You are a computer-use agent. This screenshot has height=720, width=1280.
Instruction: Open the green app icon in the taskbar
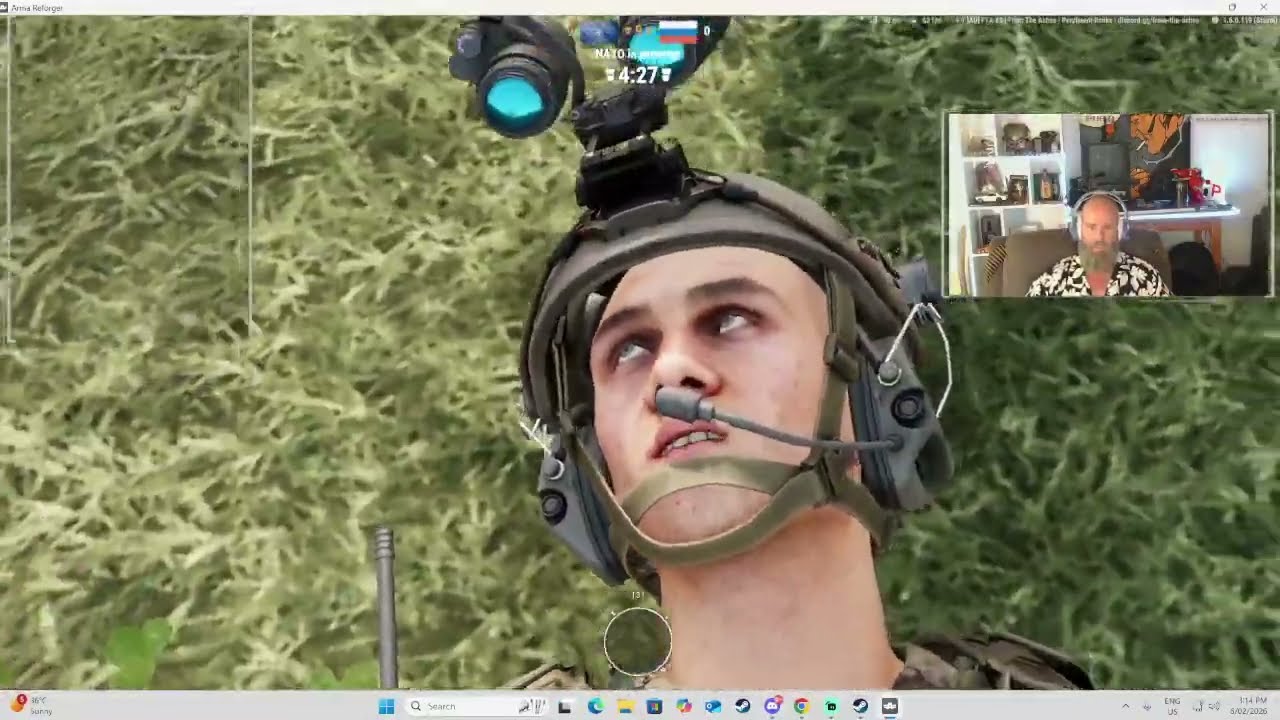point(831,706)
